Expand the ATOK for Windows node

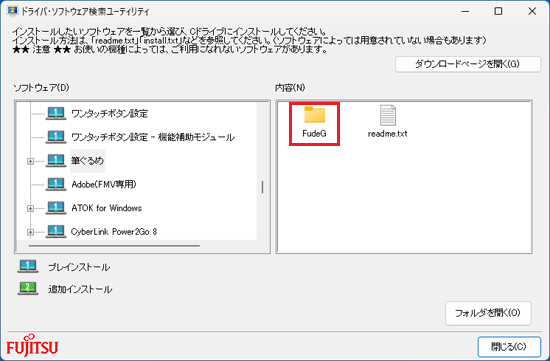(31, 208)
